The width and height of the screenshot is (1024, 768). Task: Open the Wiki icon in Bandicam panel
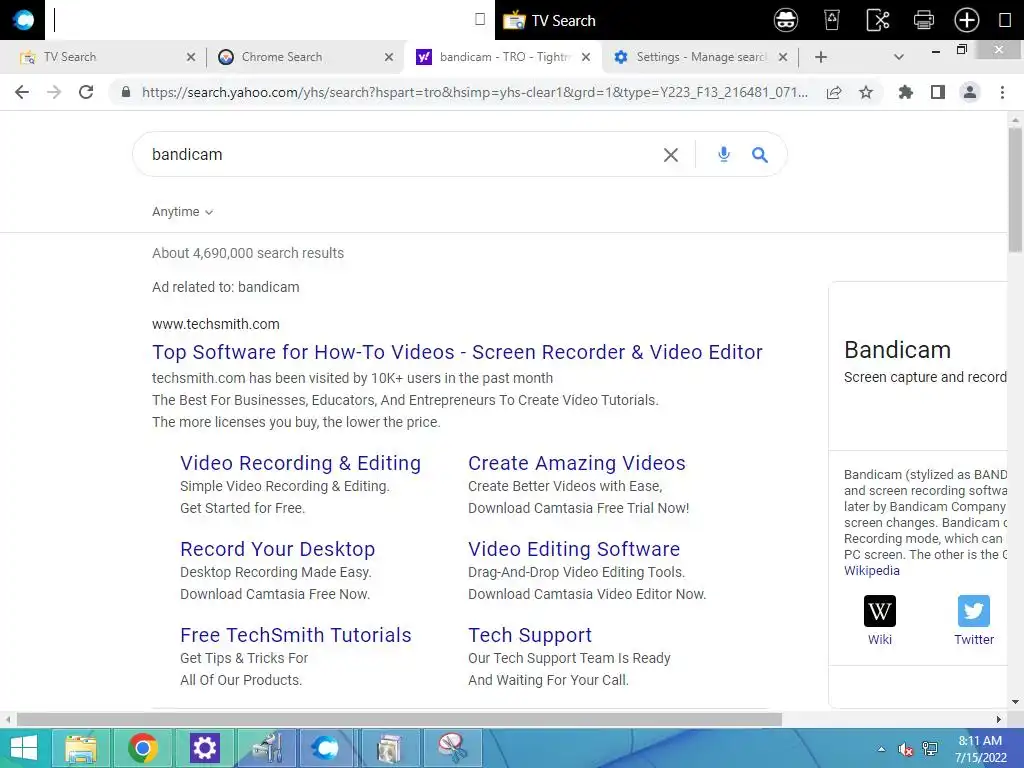[x=880, y=611]
